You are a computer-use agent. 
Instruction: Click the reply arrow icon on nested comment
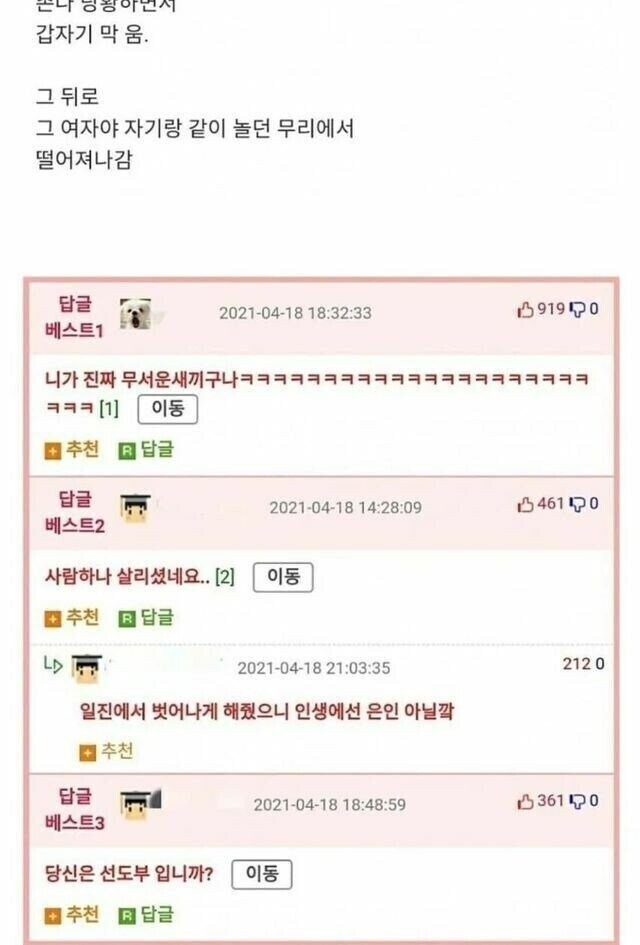coord(53,665)
